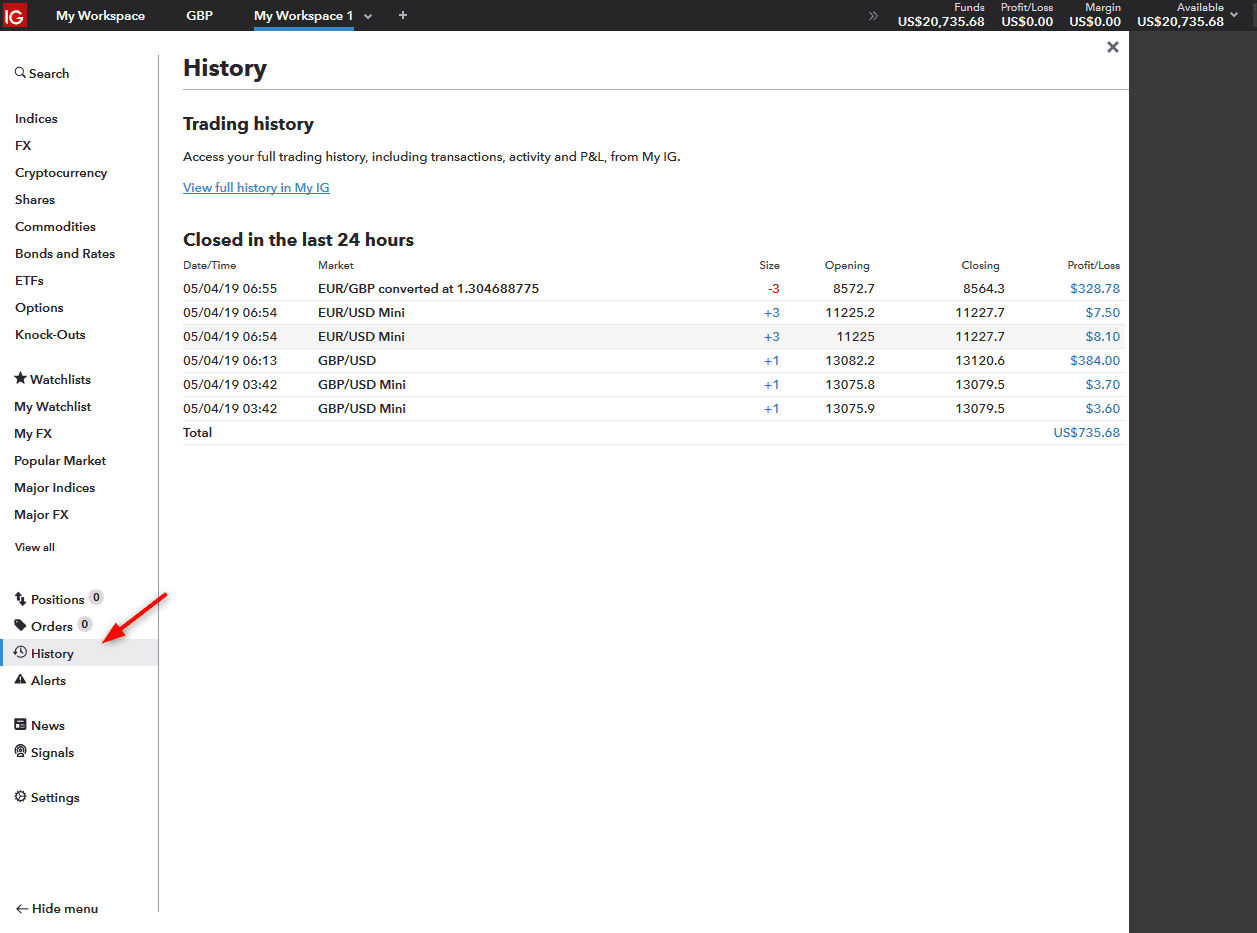Switch to the My Workspace tab

pos(100,15)
